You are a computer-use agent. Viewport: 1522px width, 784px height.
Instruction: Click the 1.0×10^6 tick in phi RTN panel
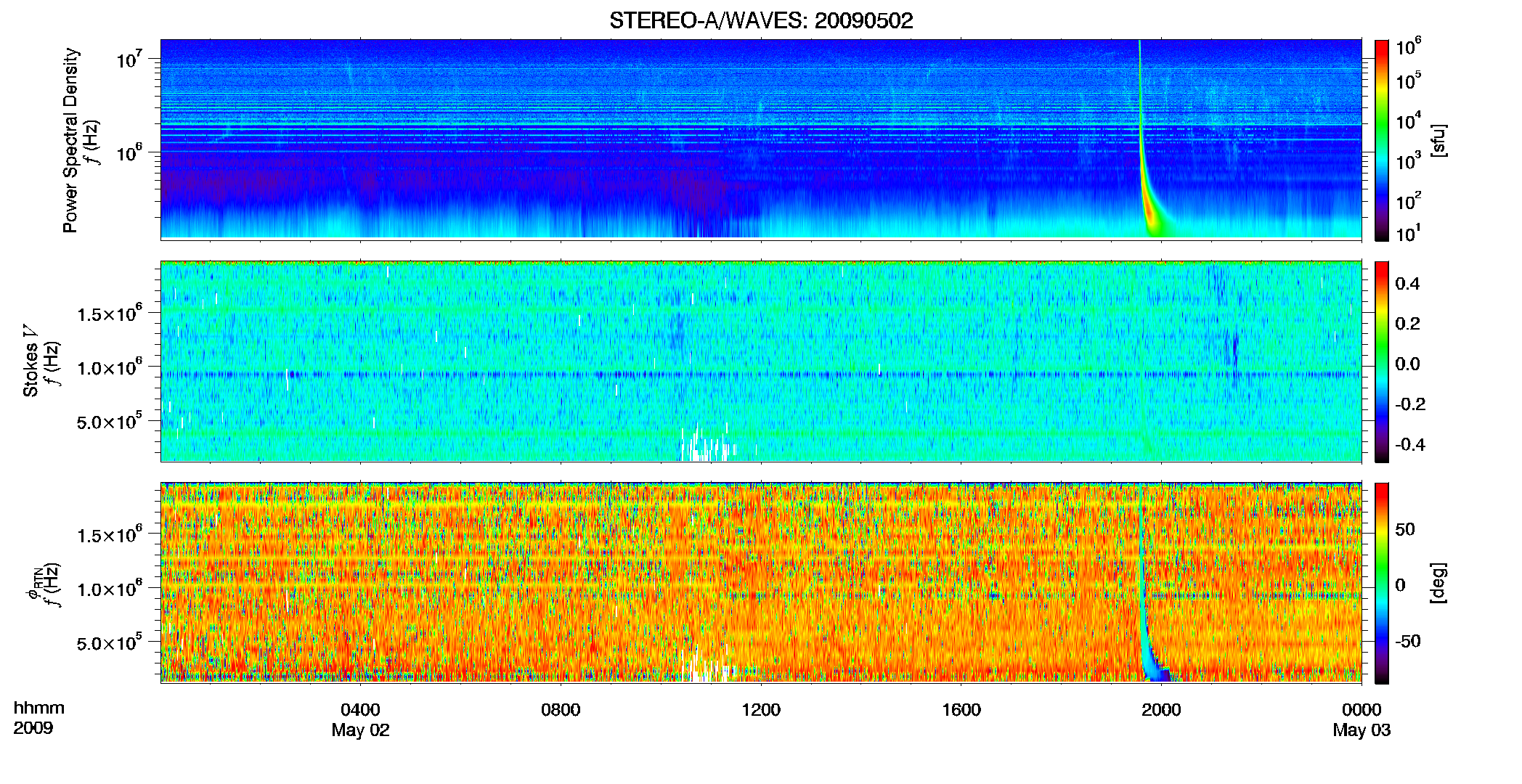coord(110,588)
